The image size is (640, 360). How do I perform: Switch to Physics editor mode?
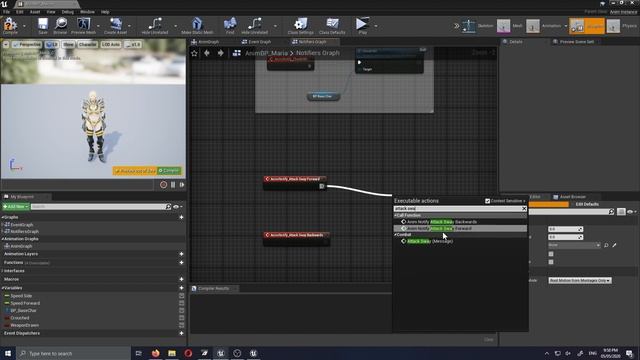point(622,26)
